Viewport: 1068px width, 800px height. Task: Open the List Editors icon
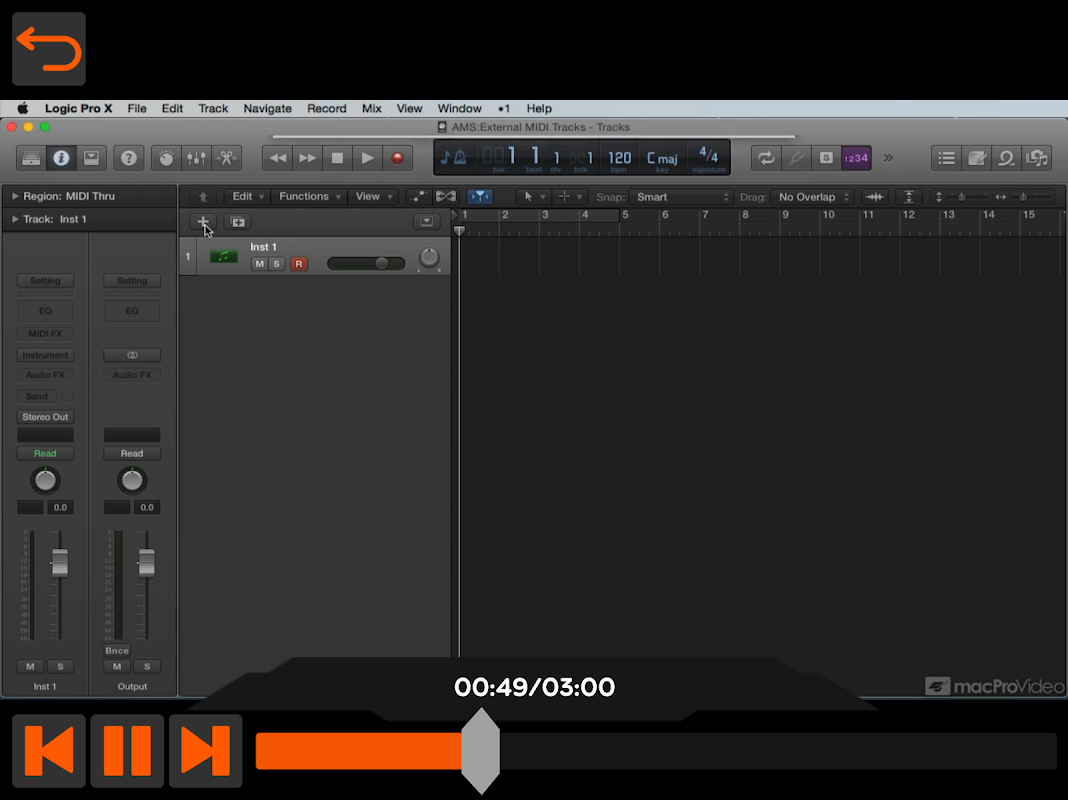[946, 158]
